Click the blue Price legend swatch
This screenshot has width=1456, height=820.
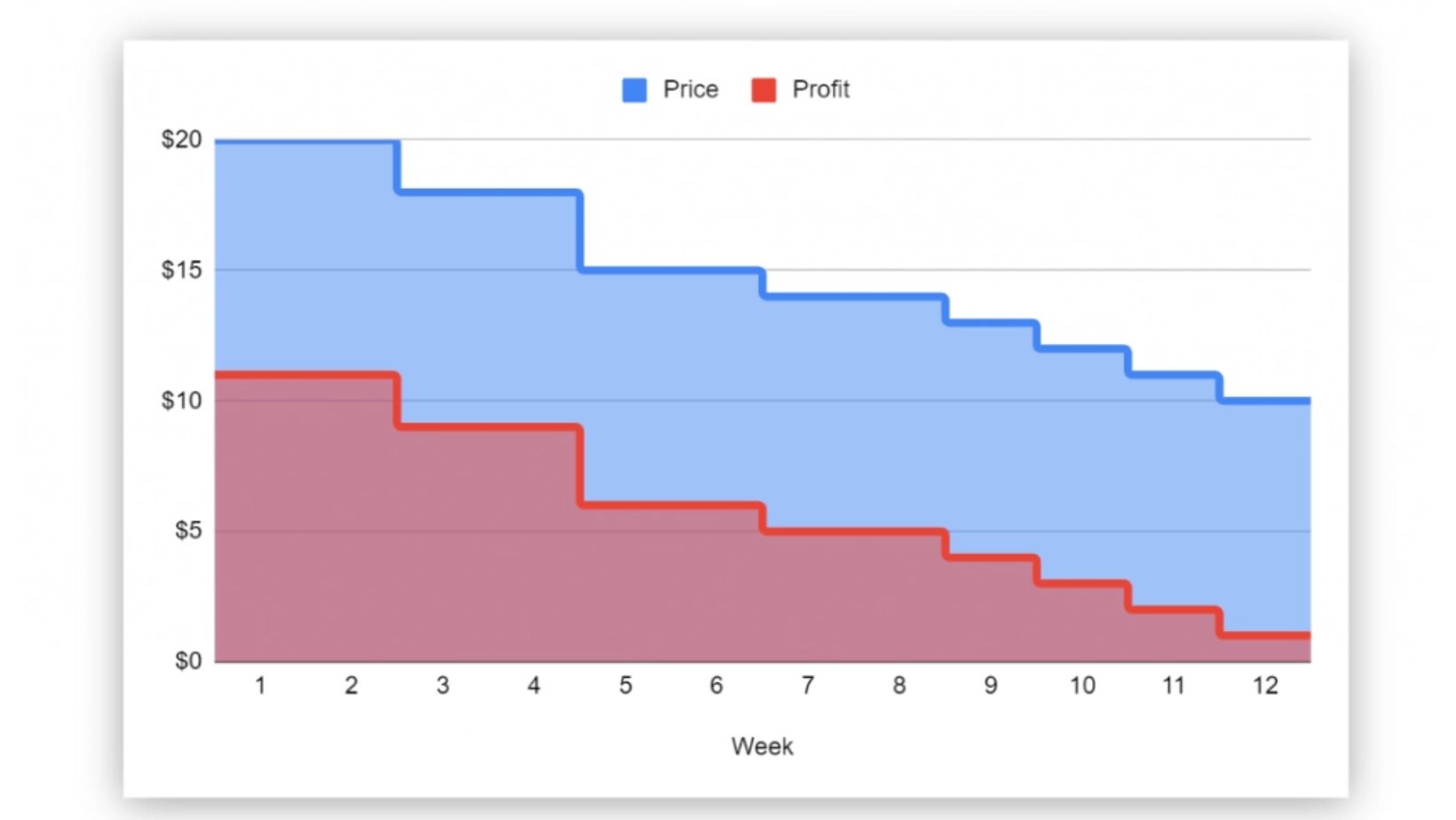pos(634,90)
